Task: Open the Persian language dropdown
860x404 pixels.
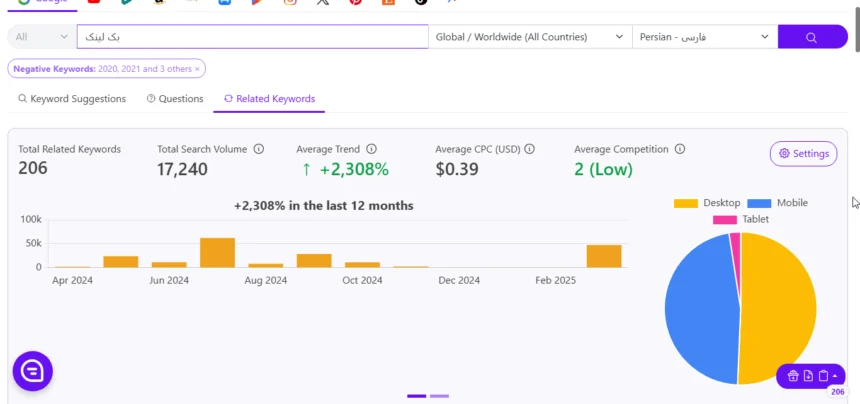Action: coord(705,37)
